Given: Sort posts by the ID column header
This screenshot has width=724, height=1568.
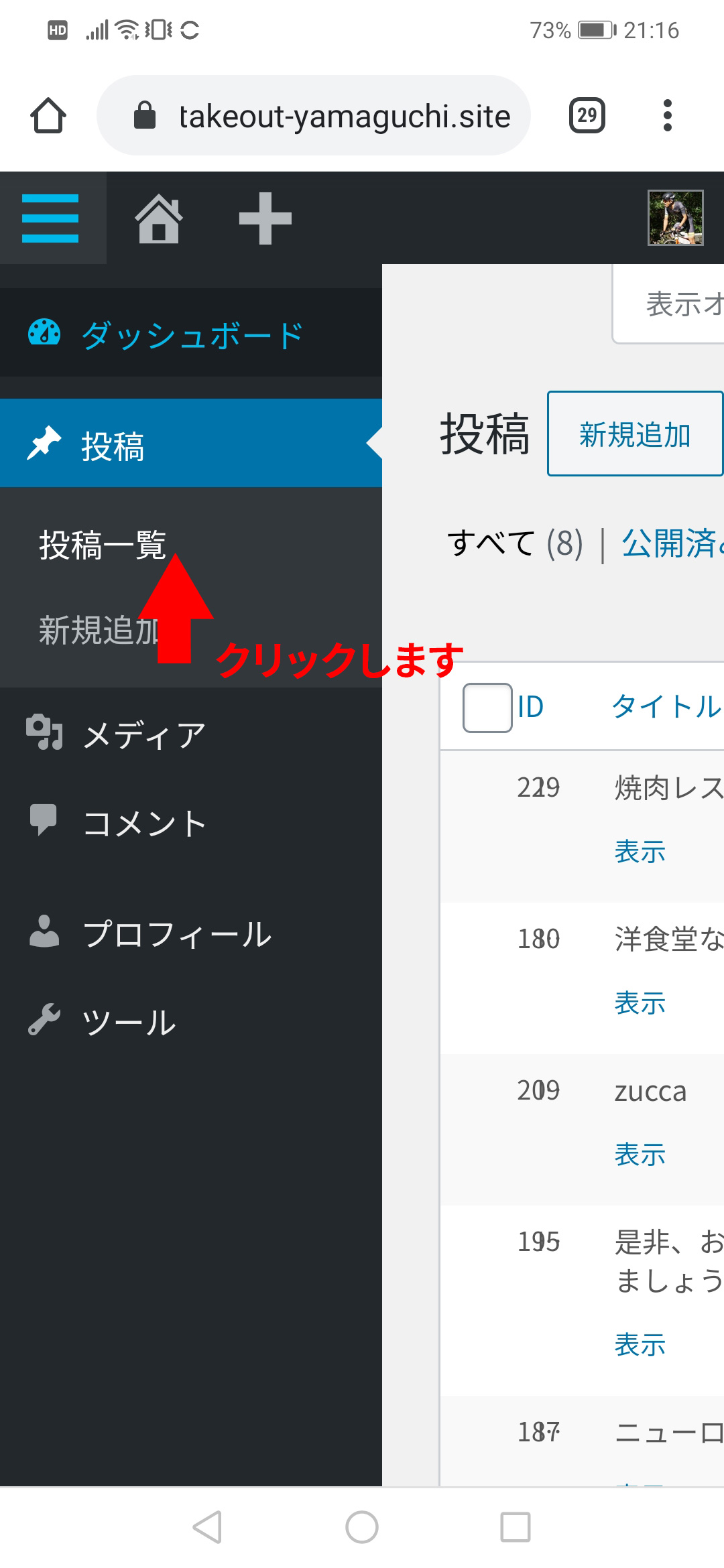Looking at the screenshot, I should click(x=530, y=708).
